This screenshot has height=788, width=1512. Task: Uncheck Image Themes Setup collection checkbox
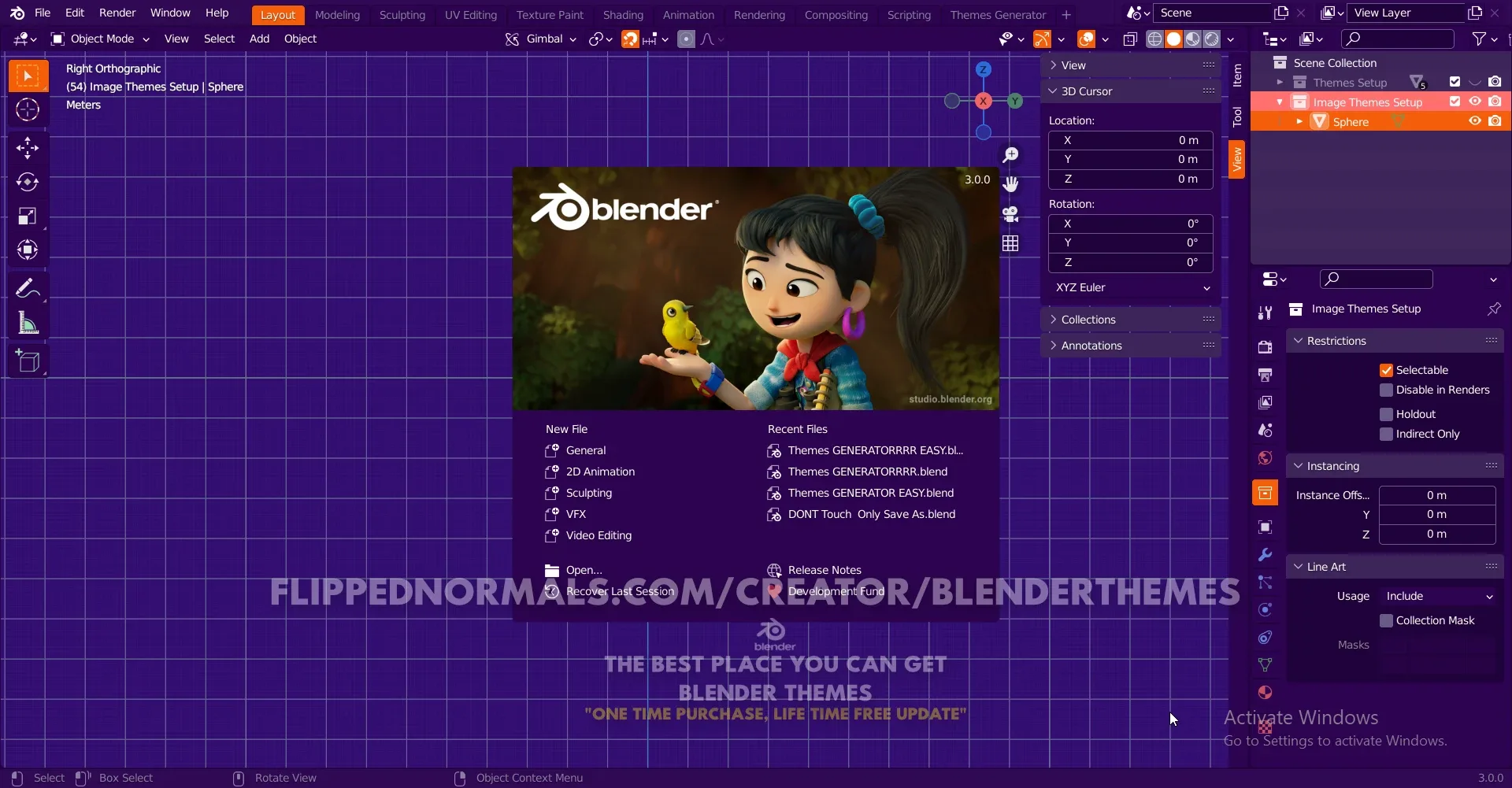click(x=1455, y=102)
